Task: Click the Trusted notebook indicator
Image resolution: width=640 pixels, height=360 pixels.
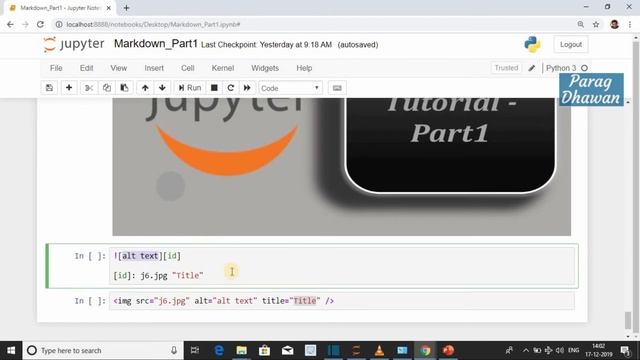Action: (x=506, y=68)
